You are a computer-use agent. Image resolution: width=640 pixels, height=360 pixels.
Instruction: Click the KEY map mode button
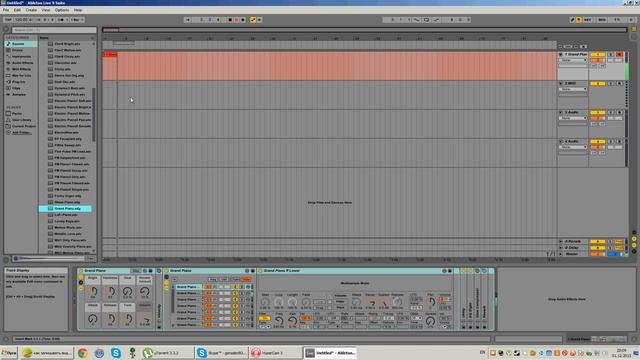(588, 20)
